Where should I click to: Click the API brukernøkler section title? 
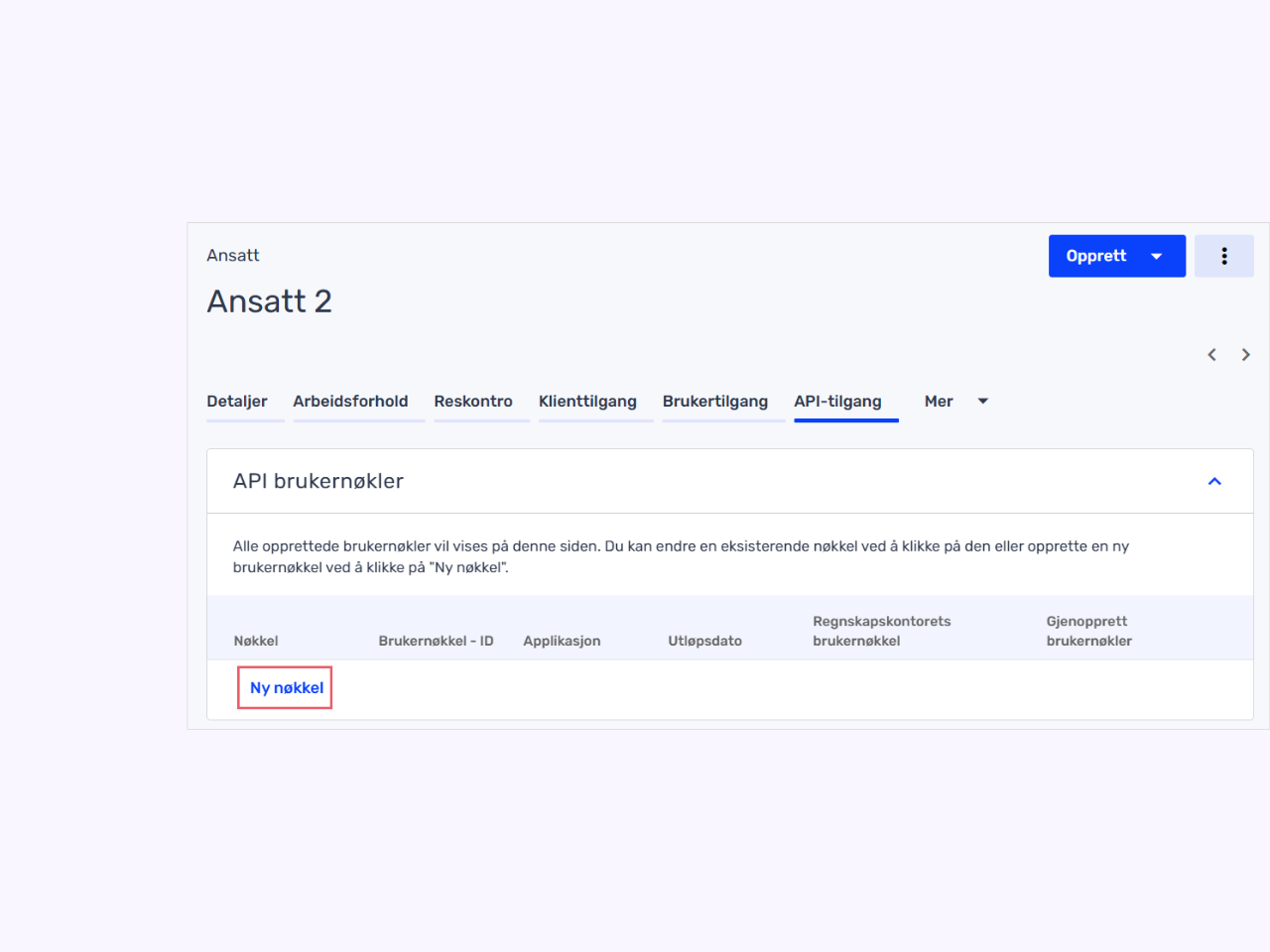pyautogui.click(x=318, y=481)
